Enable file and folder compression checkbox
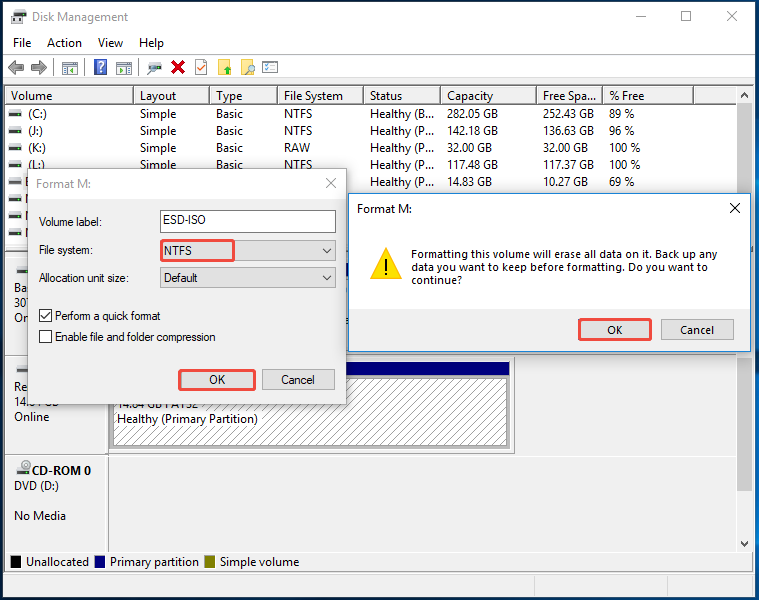 pyautogui.click(x=46, y=337)
